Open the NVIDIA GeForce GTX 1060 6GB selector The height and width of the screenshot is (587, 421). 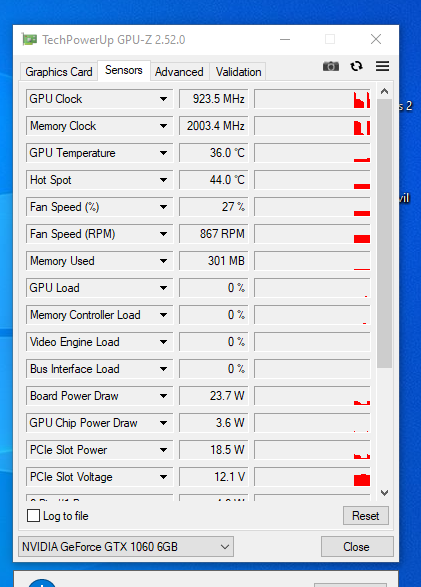pyautogui.click(x=126, y=547)
